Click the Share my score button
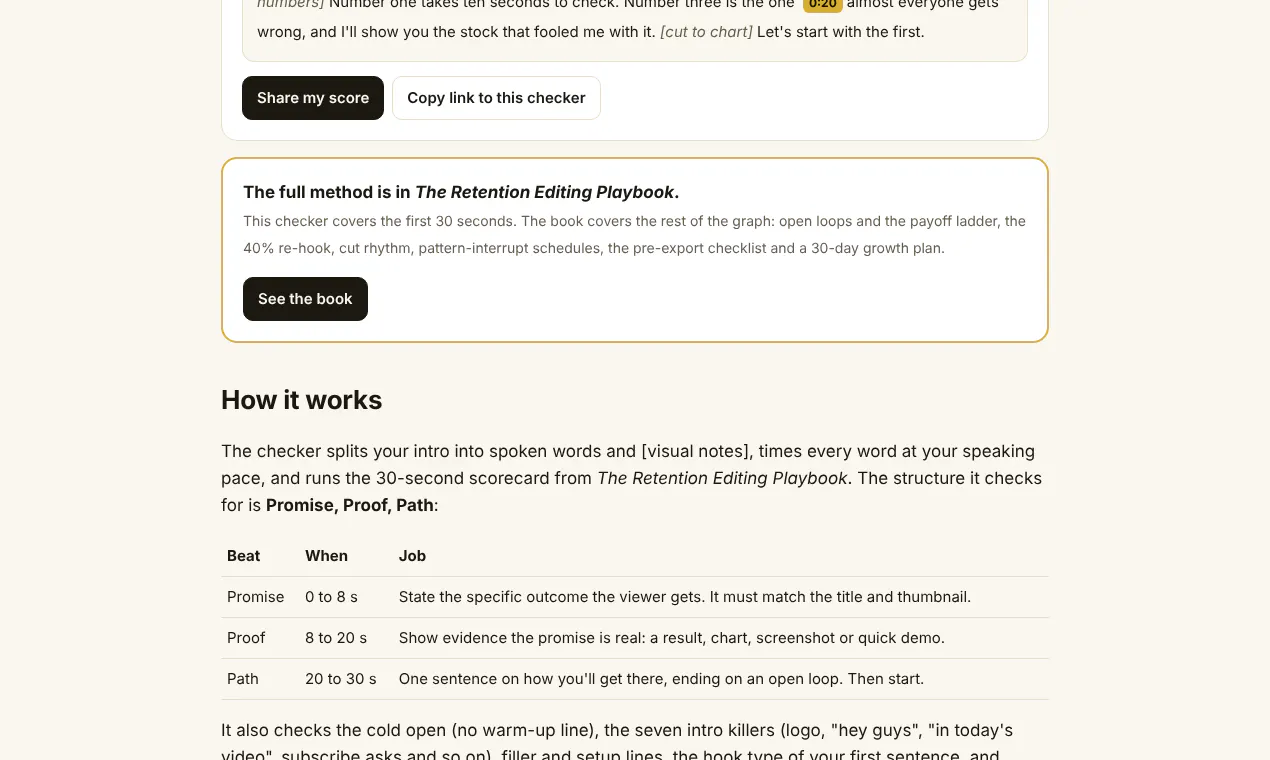Screen dimensions: 1270x760 coord(313,98)
